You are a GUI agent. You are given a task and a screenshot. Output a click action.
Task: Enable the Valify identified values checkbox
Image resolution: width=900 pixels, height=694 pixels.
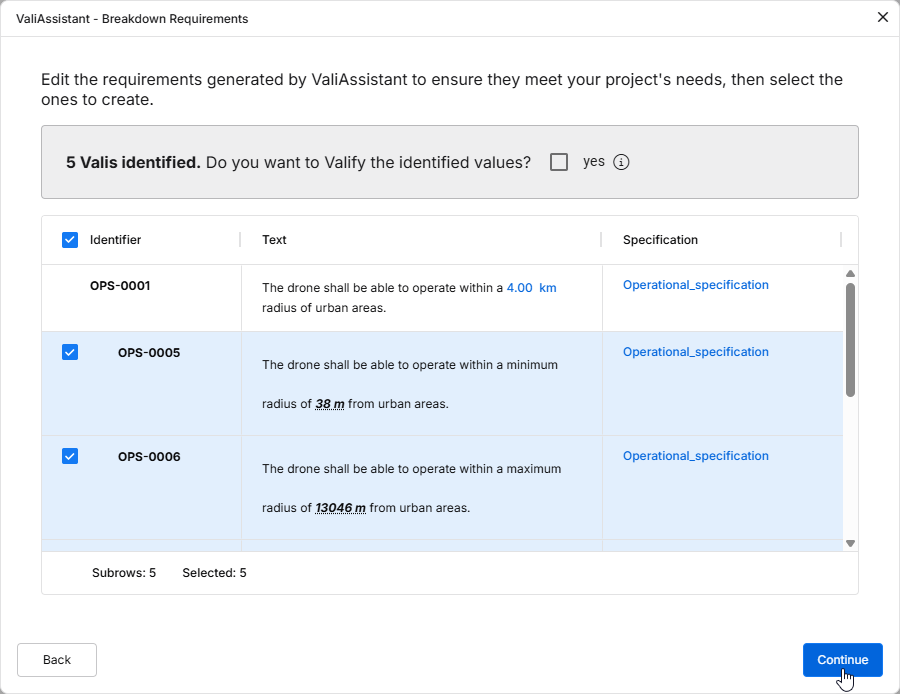[559, 162]
